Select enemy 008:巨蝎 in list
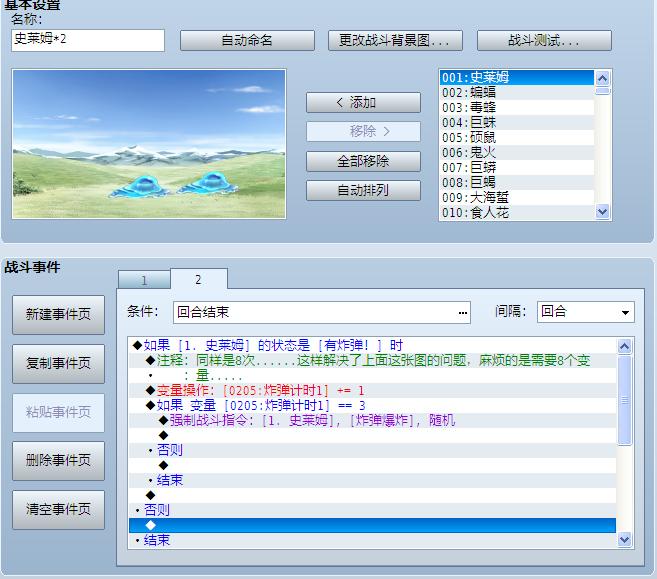Screen dimensions: 657x579 (517, 183)
